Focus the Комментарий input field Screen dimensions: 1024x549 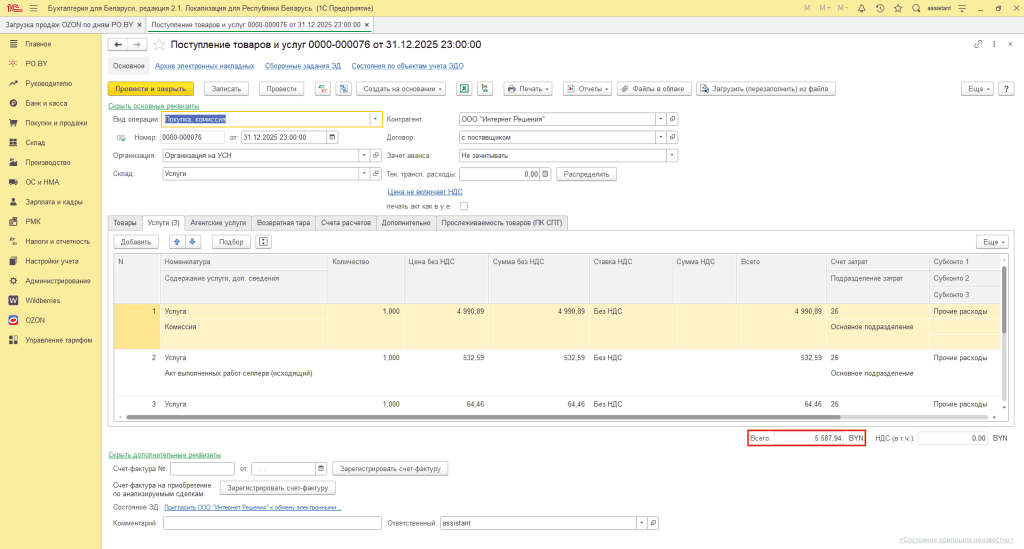pyautogui.click(x=272, y=524)
